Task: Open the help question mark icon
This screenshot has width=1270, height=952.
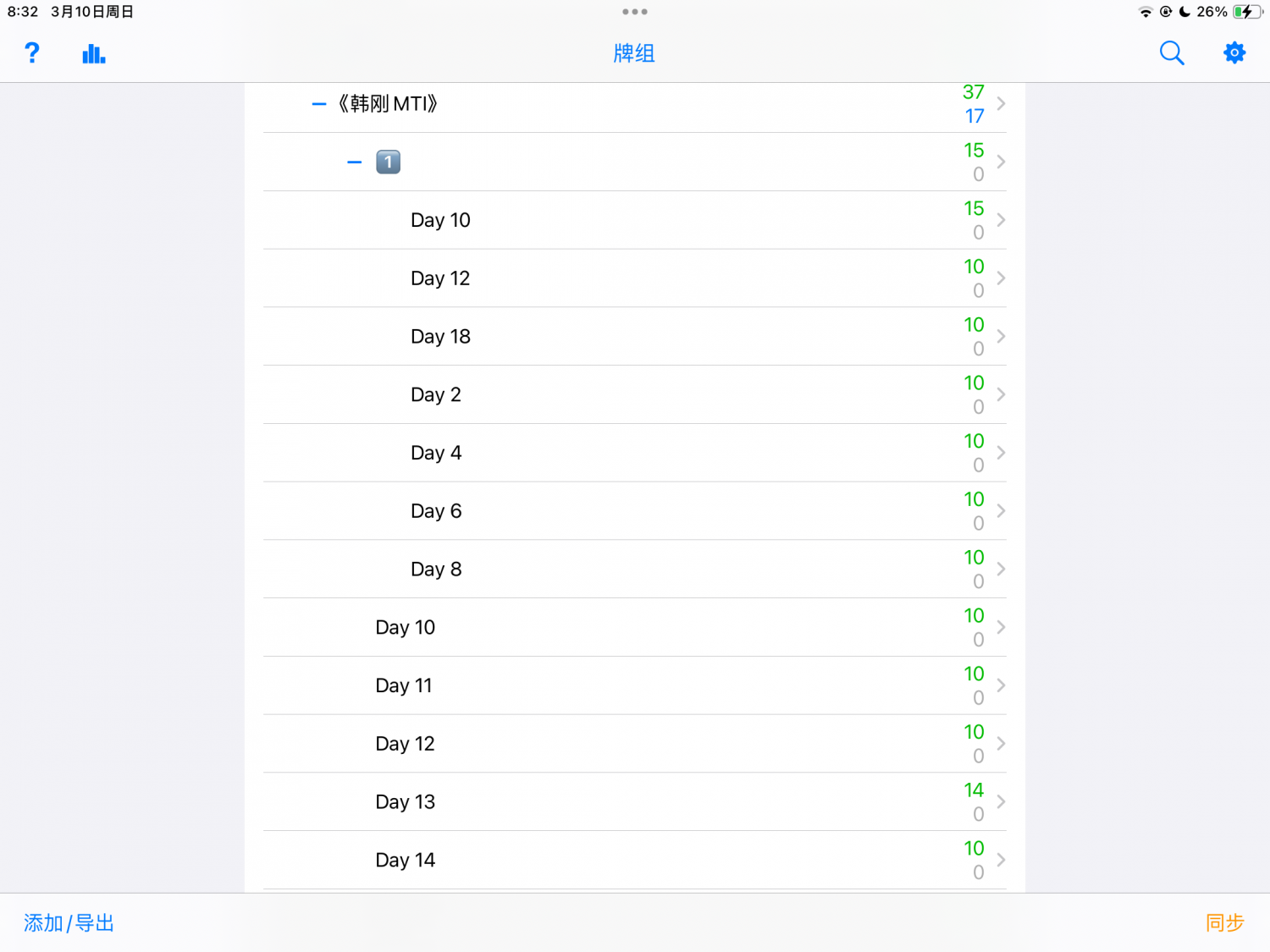Action: click(x=32, y=53)
